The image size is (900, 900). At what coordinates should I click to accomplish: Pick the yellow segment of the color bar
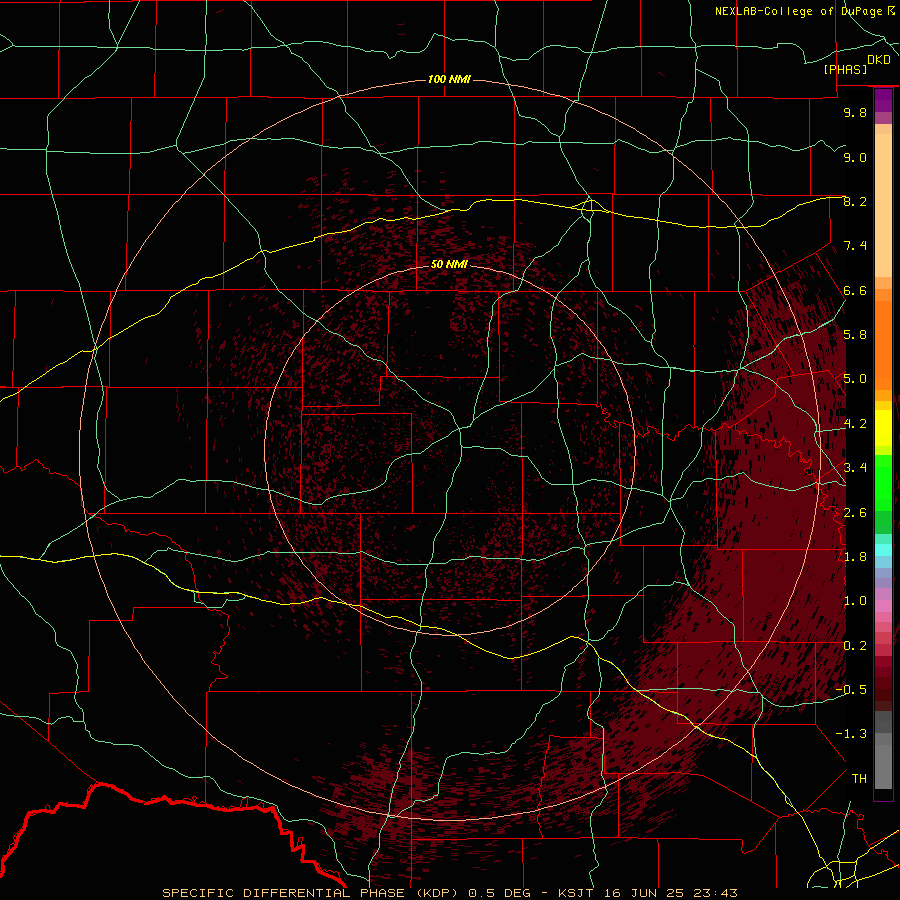(x=883, y=428)
